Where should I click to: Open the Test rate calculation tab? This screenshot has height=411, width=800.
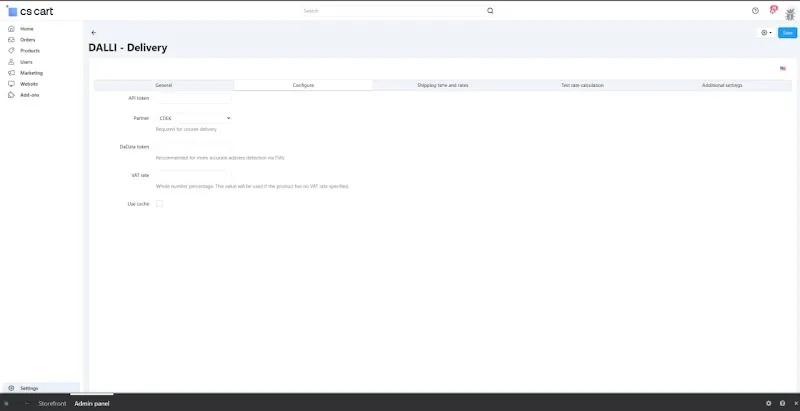[x=582, y=85]
